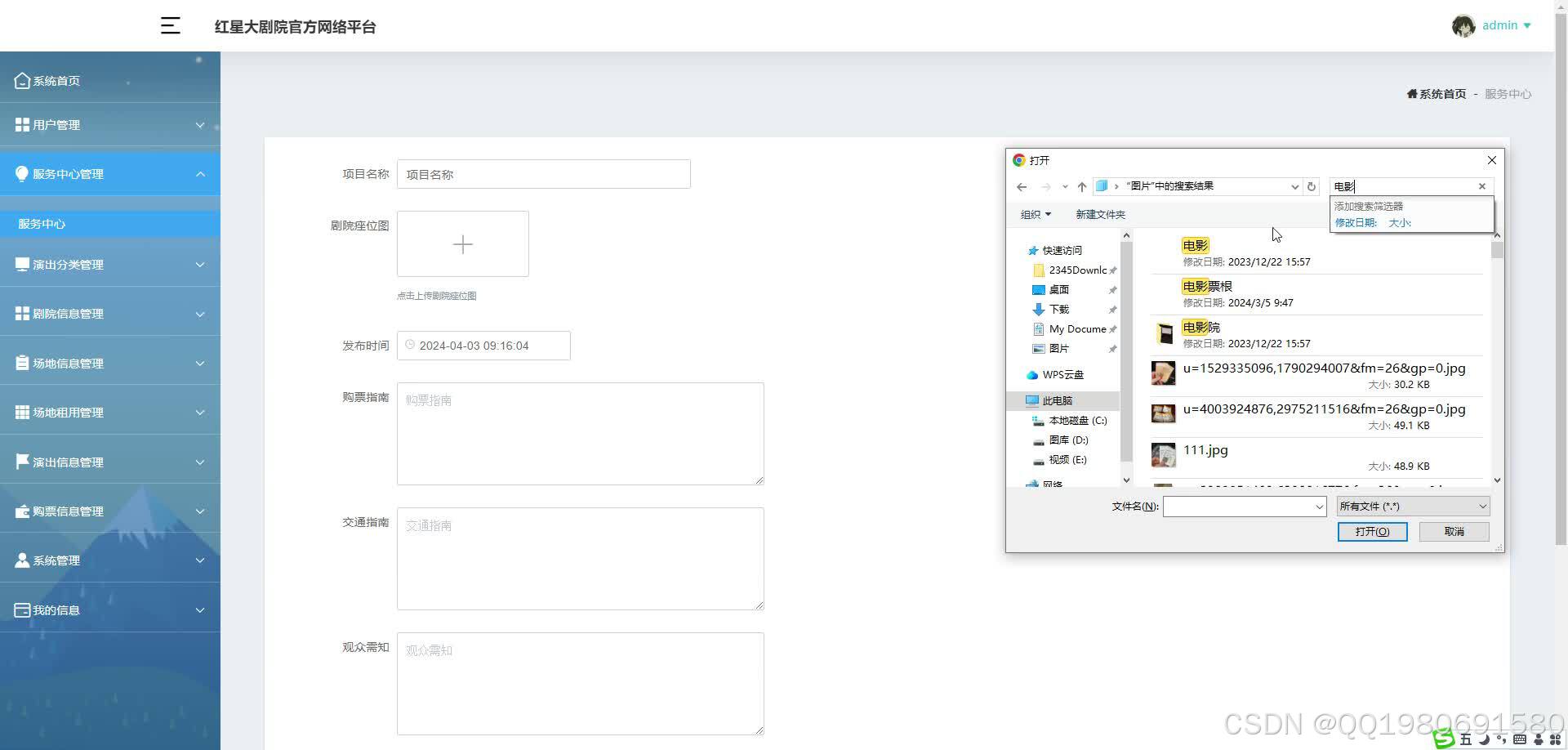Click Sogou input method tray icon

click(x=1444, y=739)
